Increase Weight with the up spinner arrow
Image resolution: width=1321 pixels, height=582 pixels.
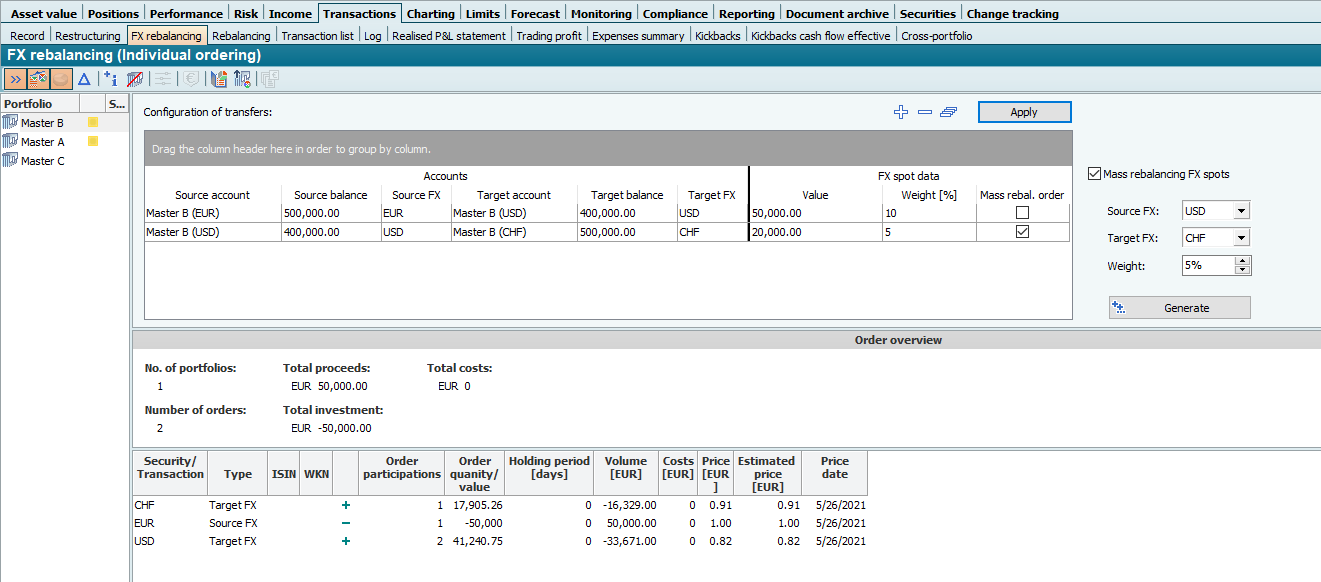pyautogui.click(x=1243, y=261)
